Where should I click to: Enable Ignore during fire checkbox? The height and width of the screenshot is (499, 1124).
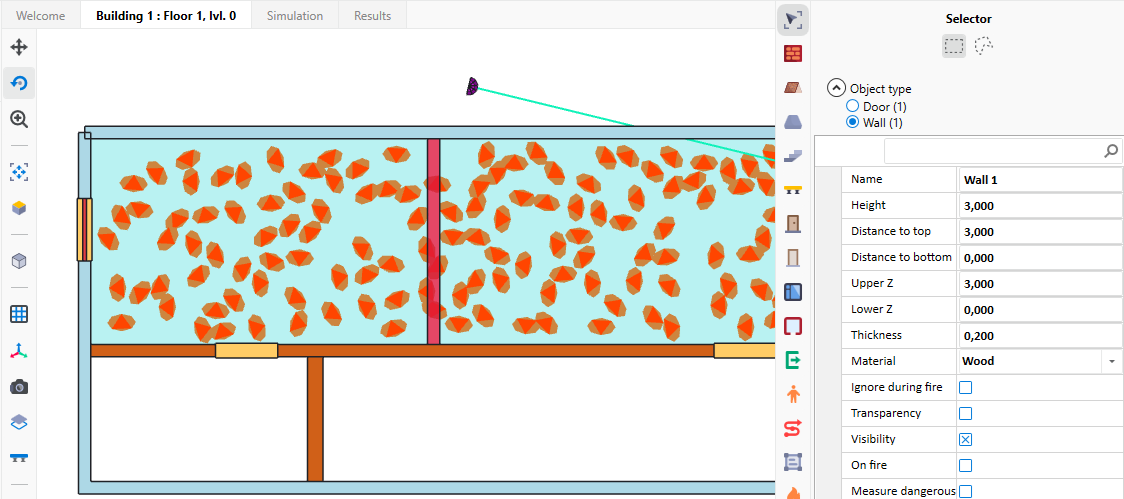click(966, 388)
